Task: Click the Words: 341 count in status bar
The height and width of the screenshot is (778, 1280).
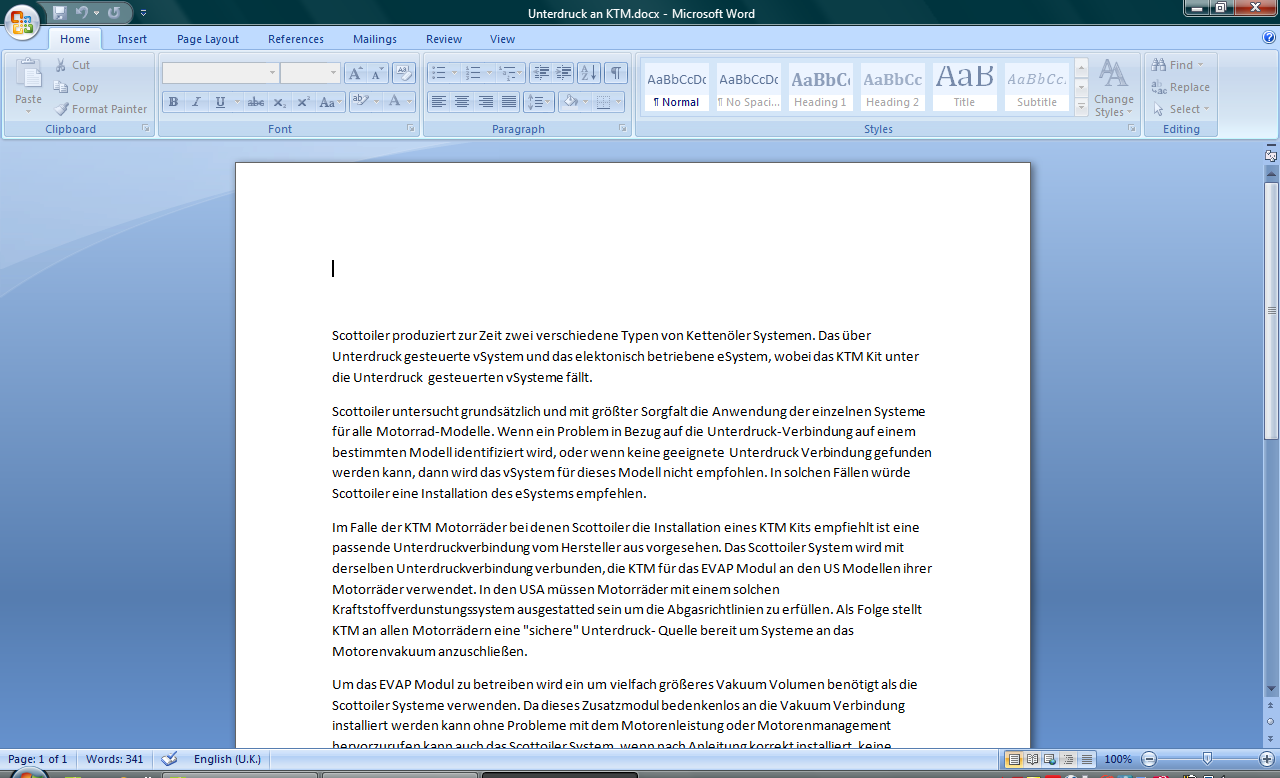Action: coord(115,759)
